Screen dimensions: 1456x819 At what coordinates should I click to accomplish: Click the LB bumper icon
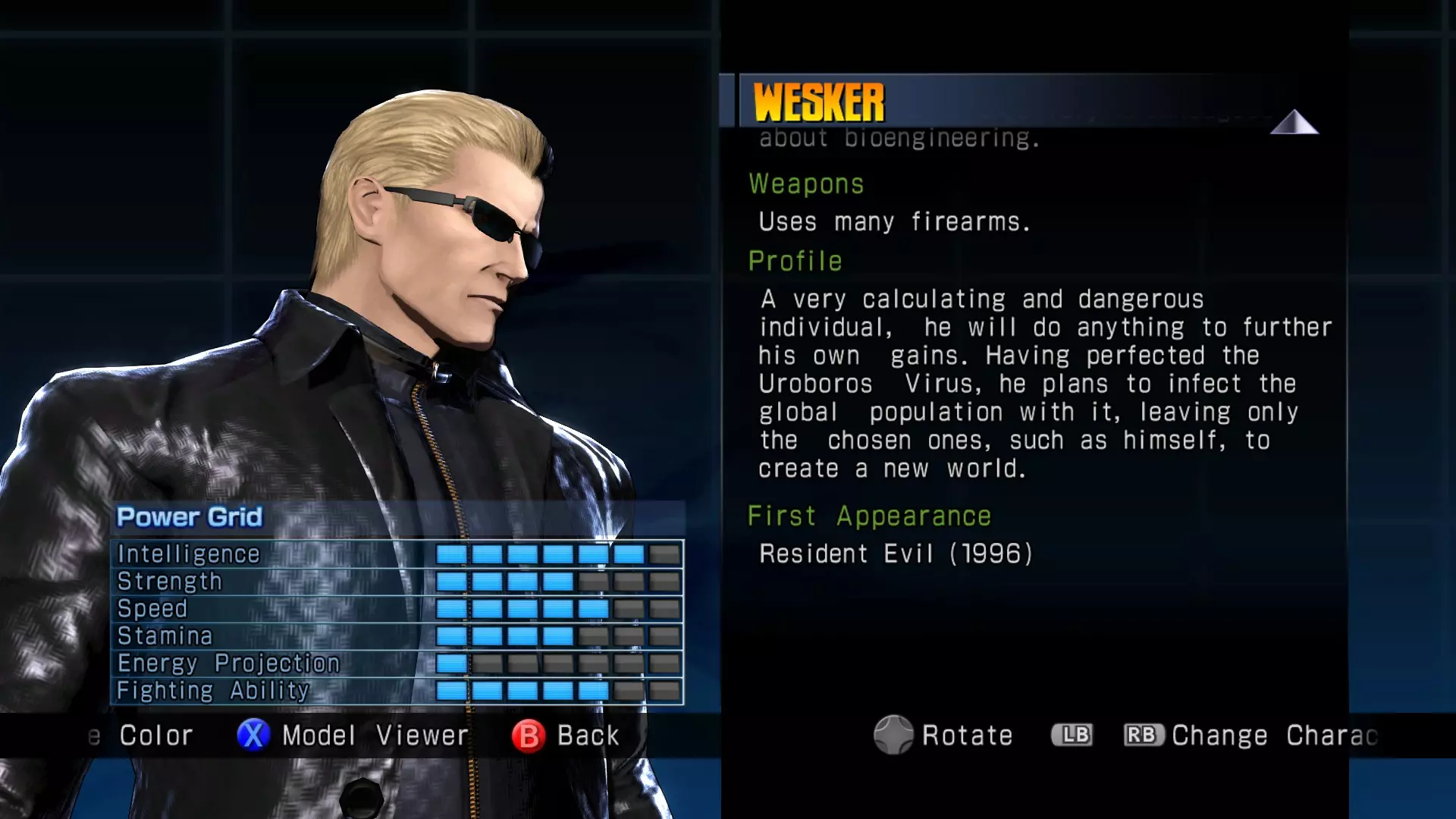click(x=1072, y=735)
